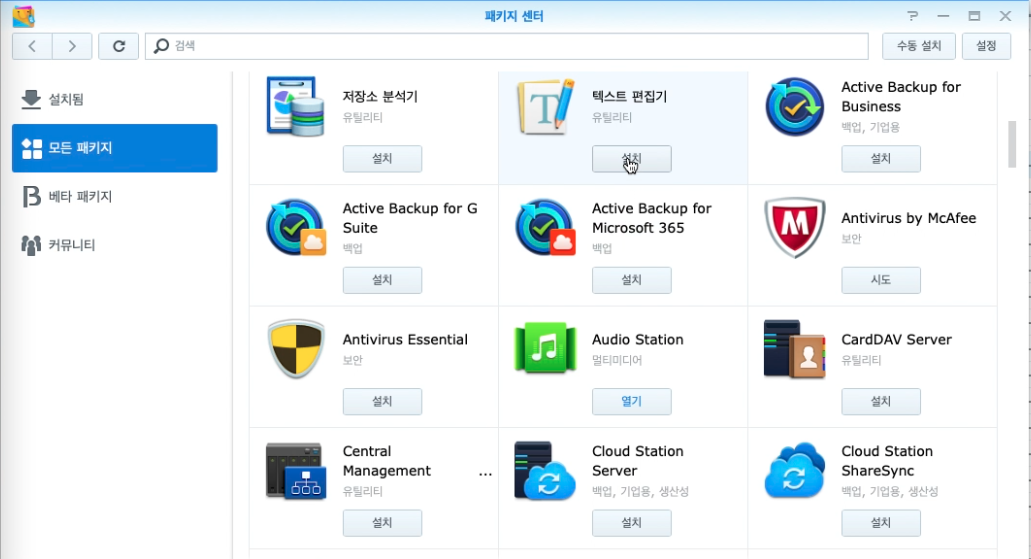
Task: Click the Manual Install (수동 설치) button
Action: pos(919,46)
